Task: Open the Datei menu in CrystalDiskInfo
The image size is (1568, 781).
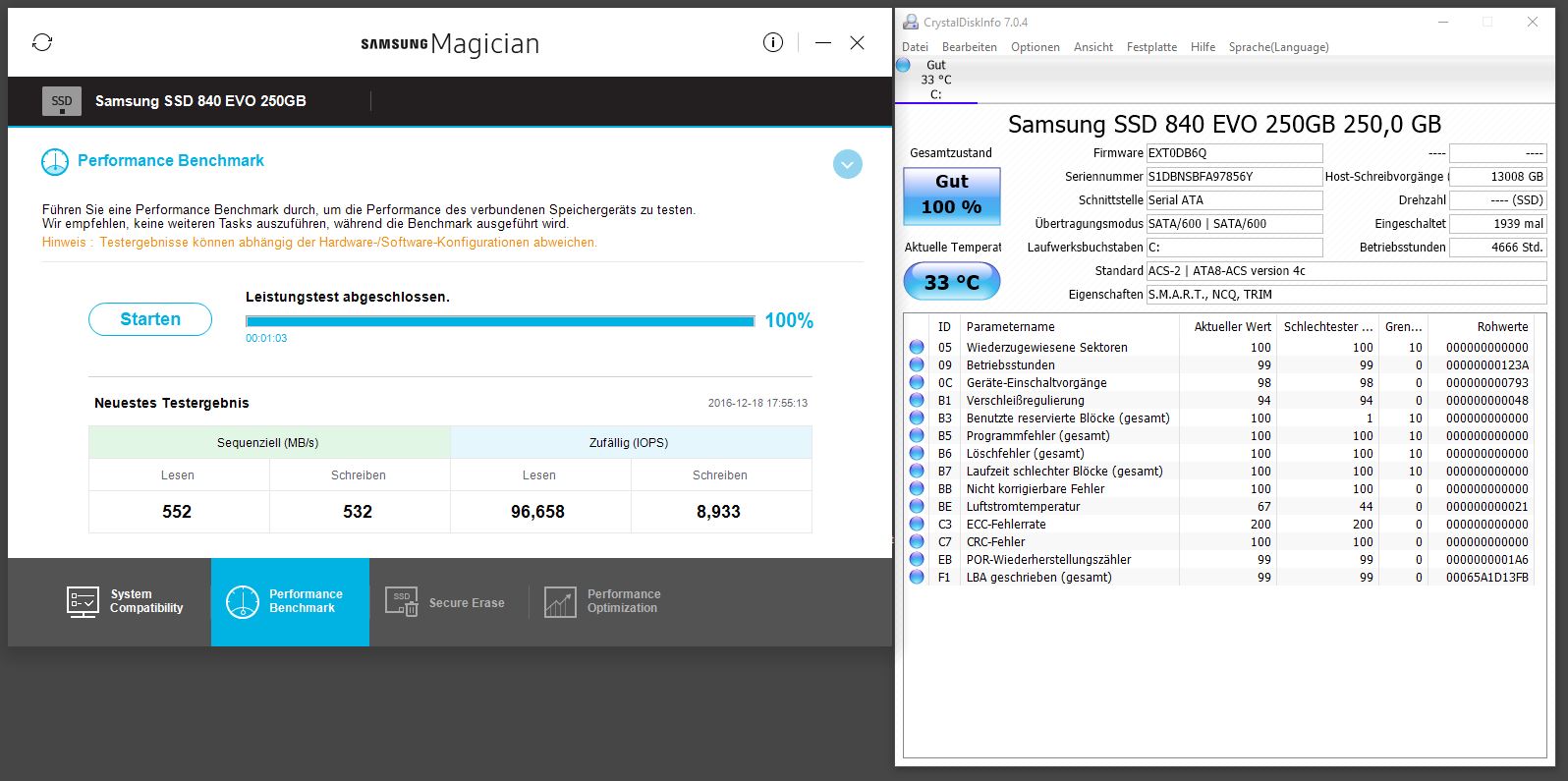Action: [x=915, y=47]
